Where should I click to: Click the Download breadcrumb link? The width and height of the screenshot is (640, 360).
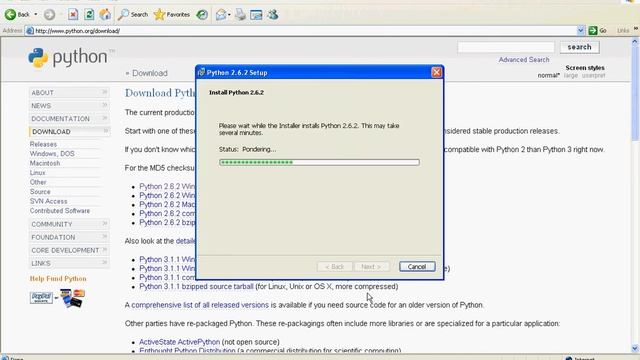tap(149, 73)
